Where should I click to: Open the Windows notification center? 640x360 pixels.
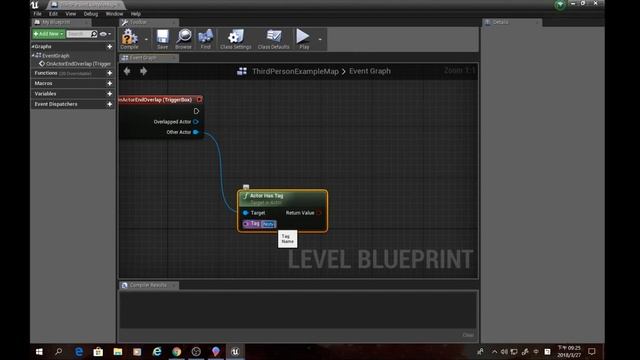(591, 351)
